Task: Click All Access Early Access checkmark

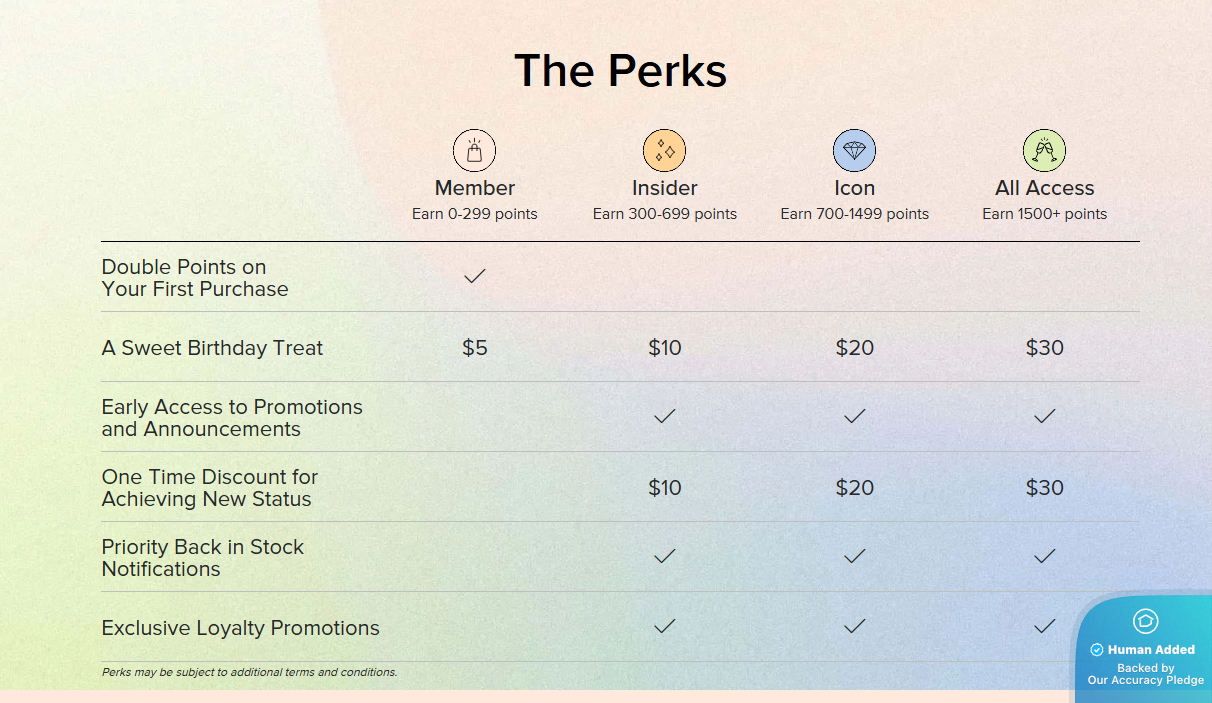Action: 1044,417
